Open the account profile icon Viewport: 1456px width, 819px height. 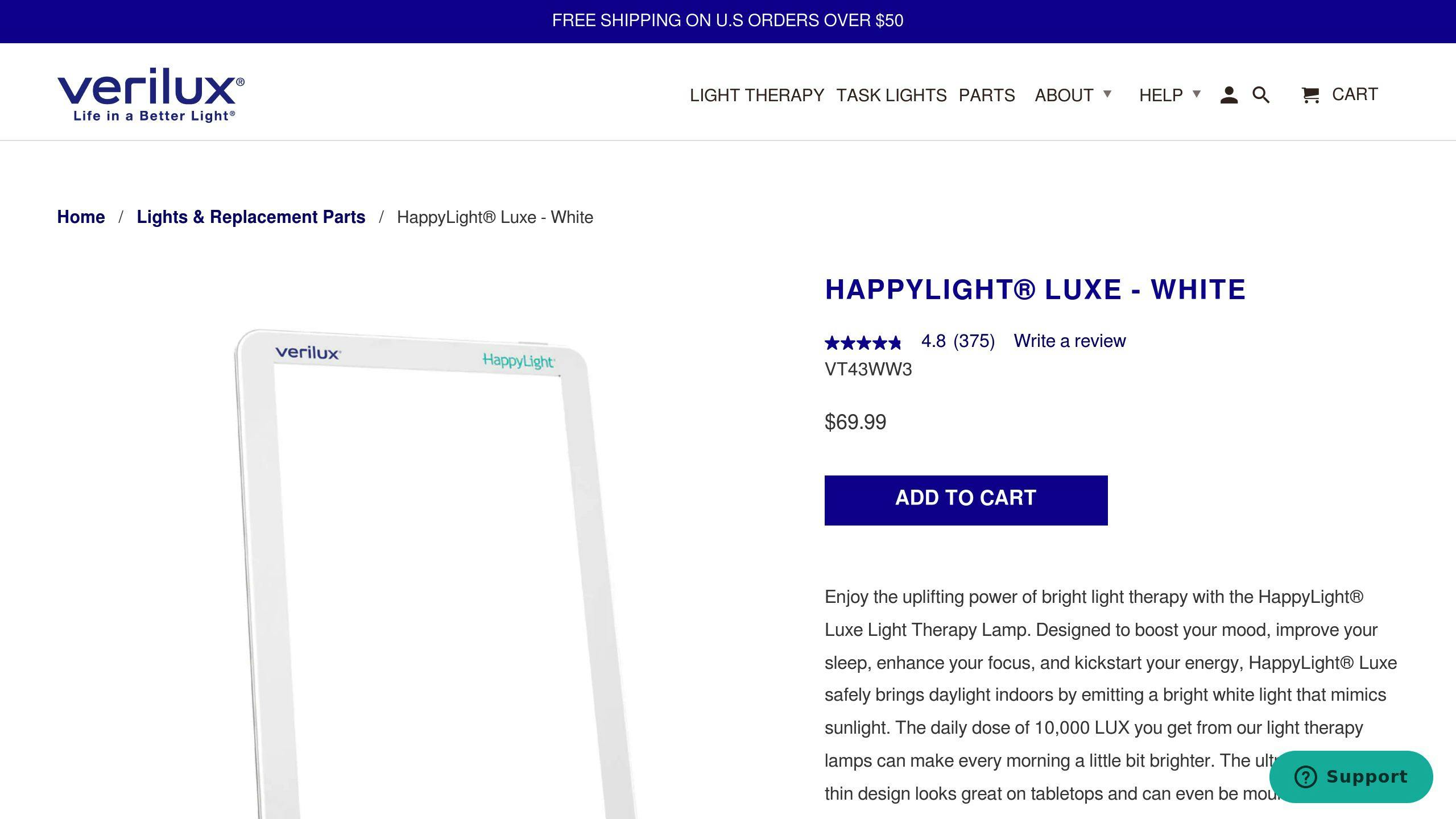point(1228,95)
